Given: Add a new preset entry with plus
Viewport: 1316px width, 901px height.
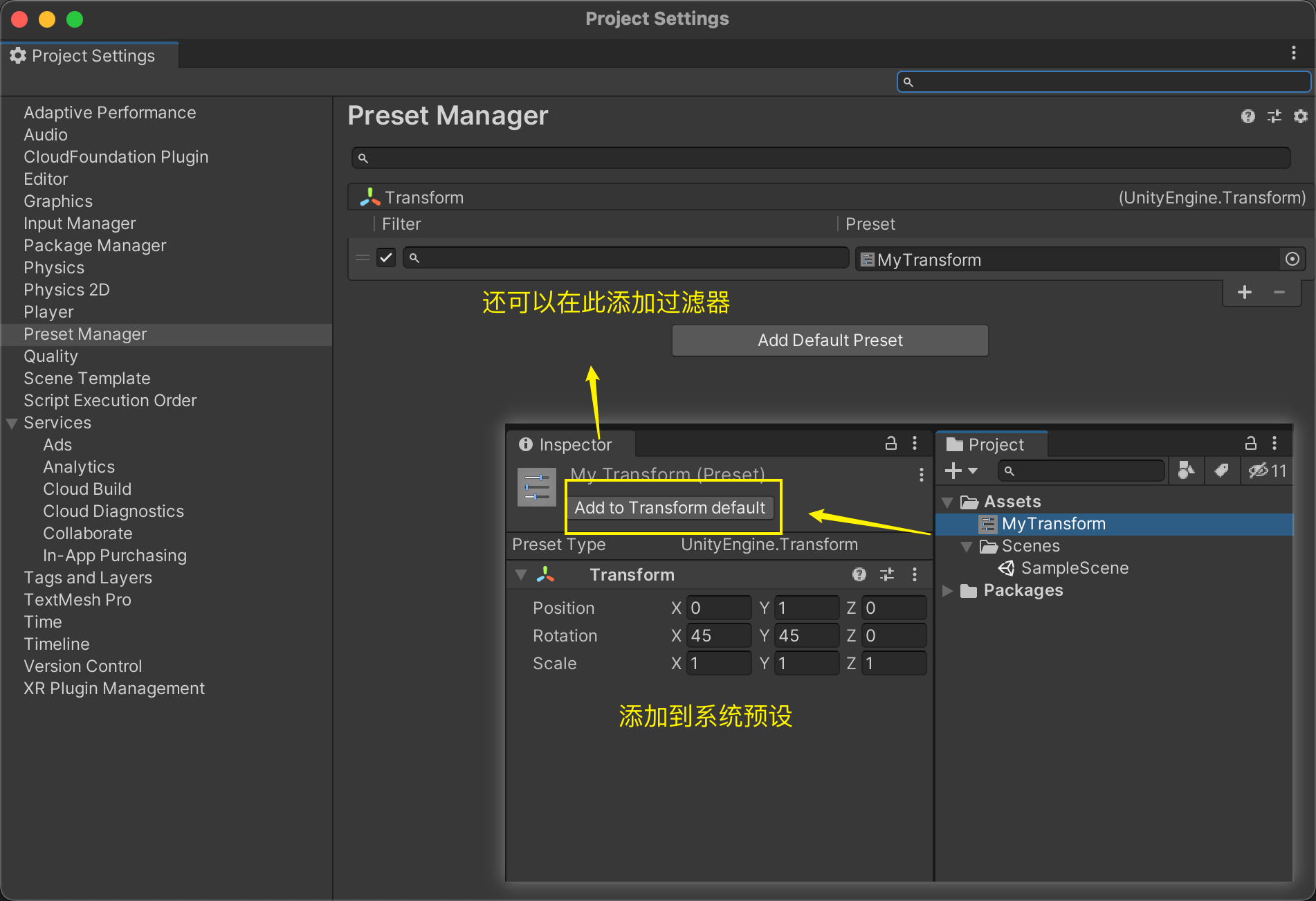Looking at the screenshot, I should click(1244, 292).
